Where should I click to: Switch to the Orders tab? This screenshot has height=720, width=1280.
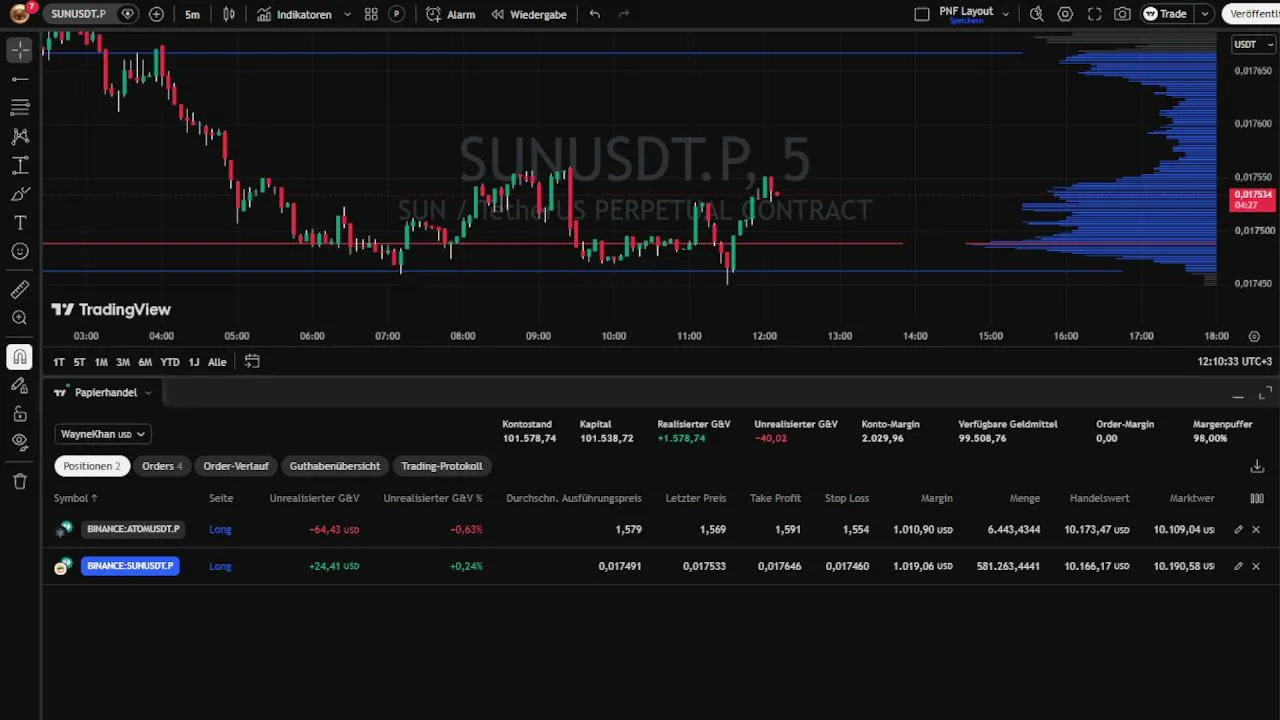[162, 466]
